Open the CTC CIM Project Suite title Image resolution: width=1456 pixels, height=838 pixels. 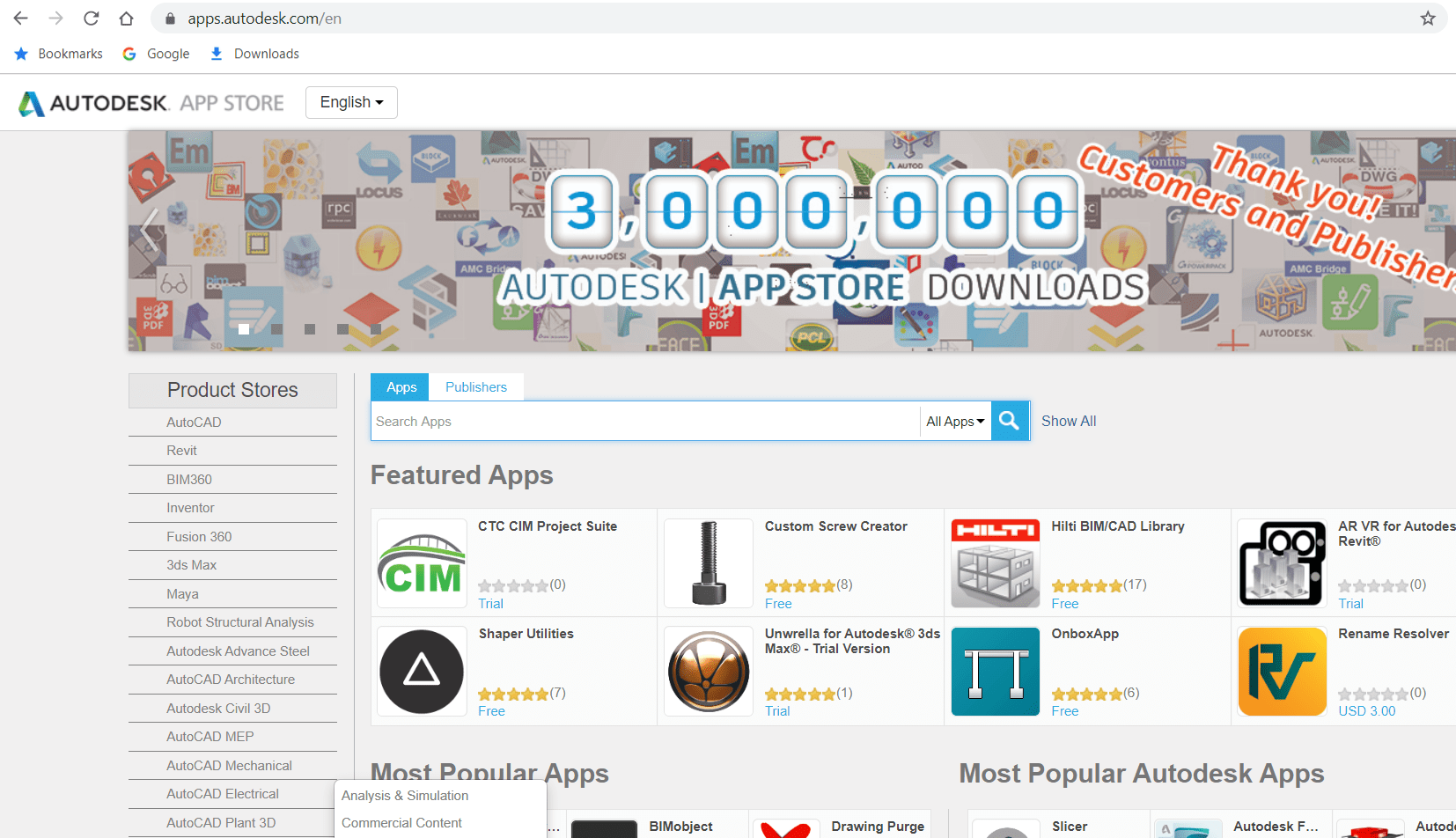click(548, 526)
